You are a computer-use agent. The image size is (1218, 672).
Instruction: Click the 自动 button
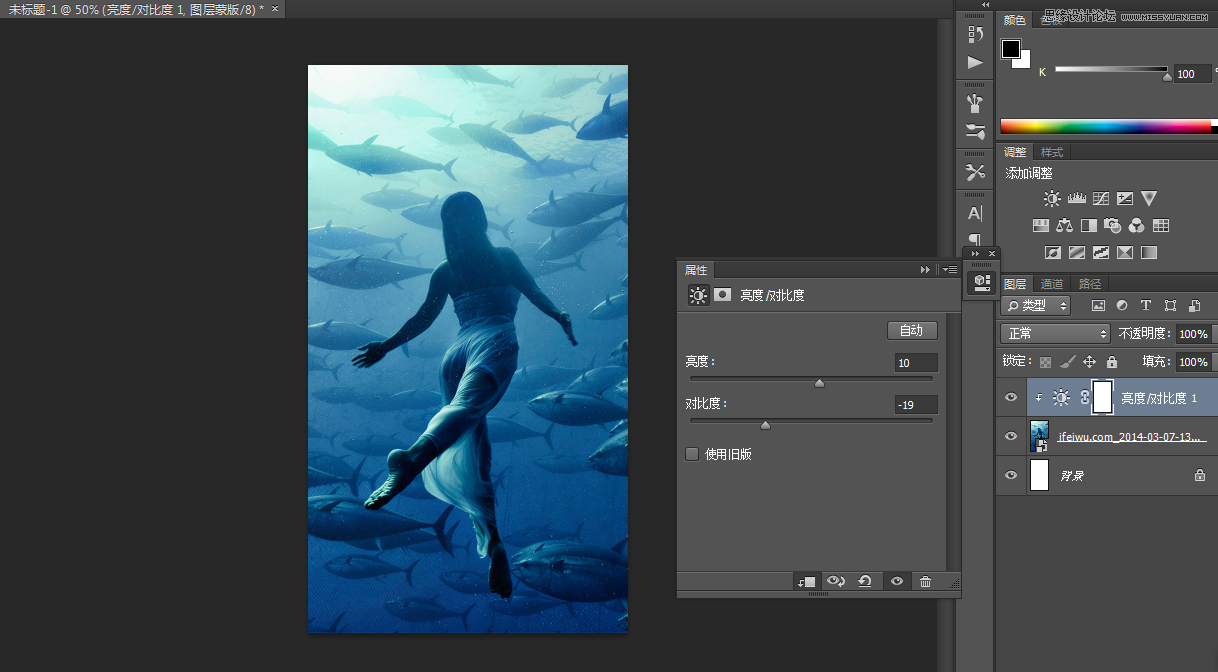(911, 331)
